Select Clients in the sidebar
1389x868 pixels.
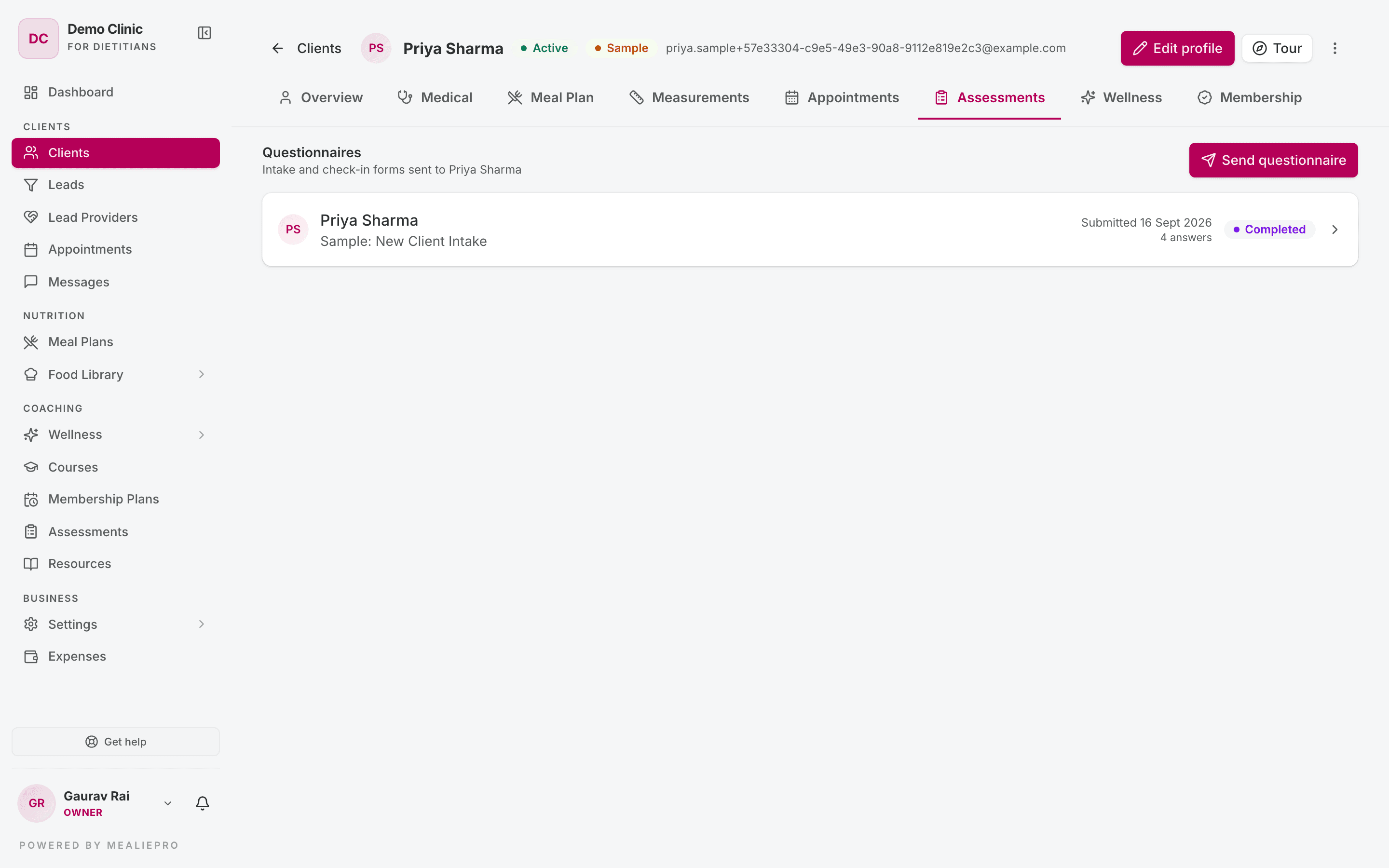[115, 153]
